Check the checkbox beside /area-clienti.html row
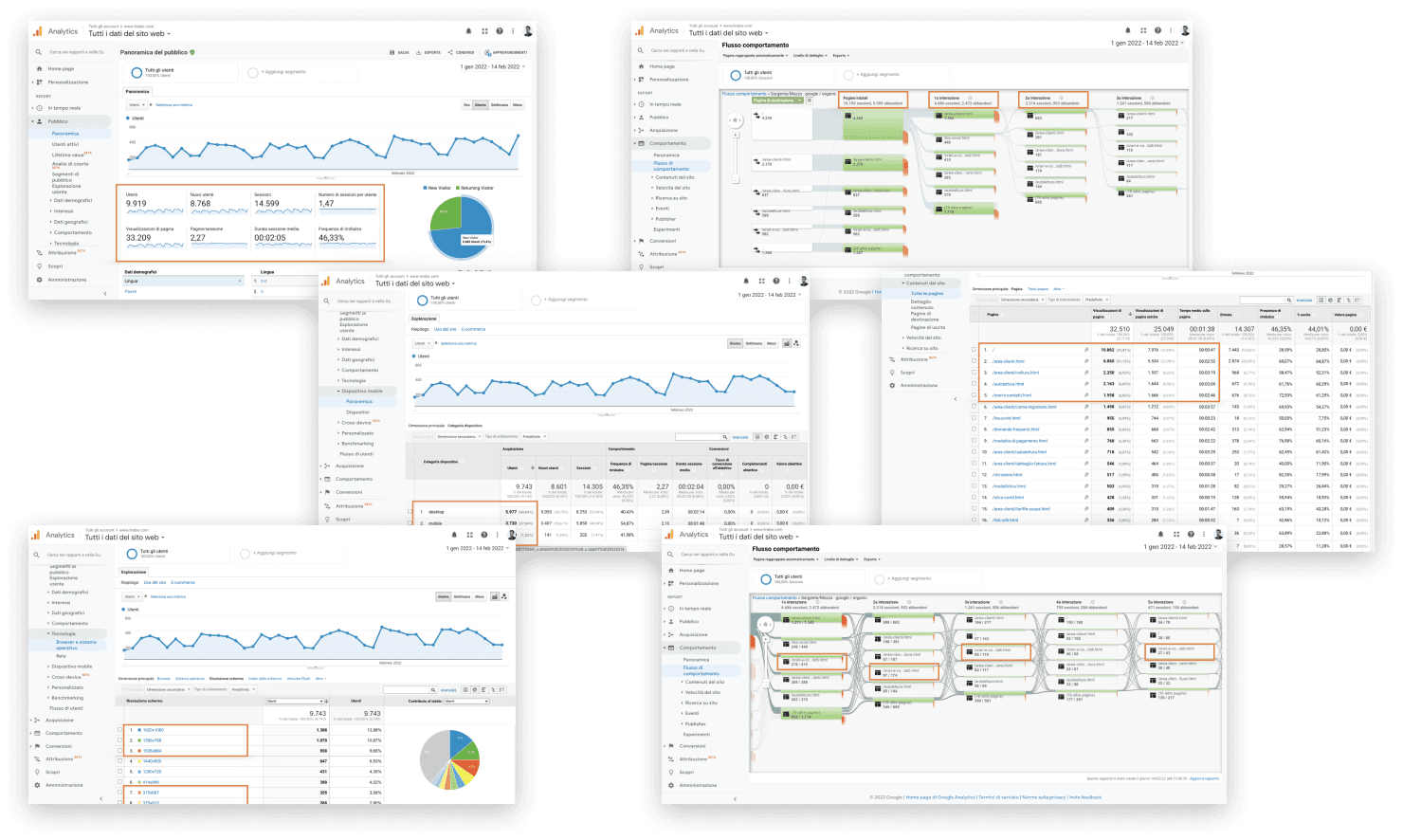 974,361
